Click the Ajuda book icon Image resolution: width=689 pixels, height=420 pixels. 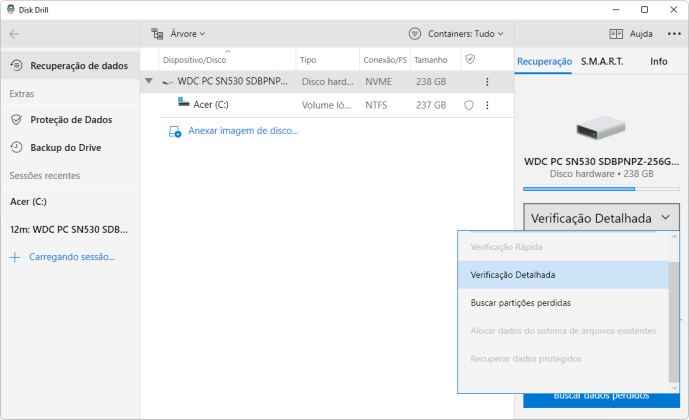(x=616, y=34)
